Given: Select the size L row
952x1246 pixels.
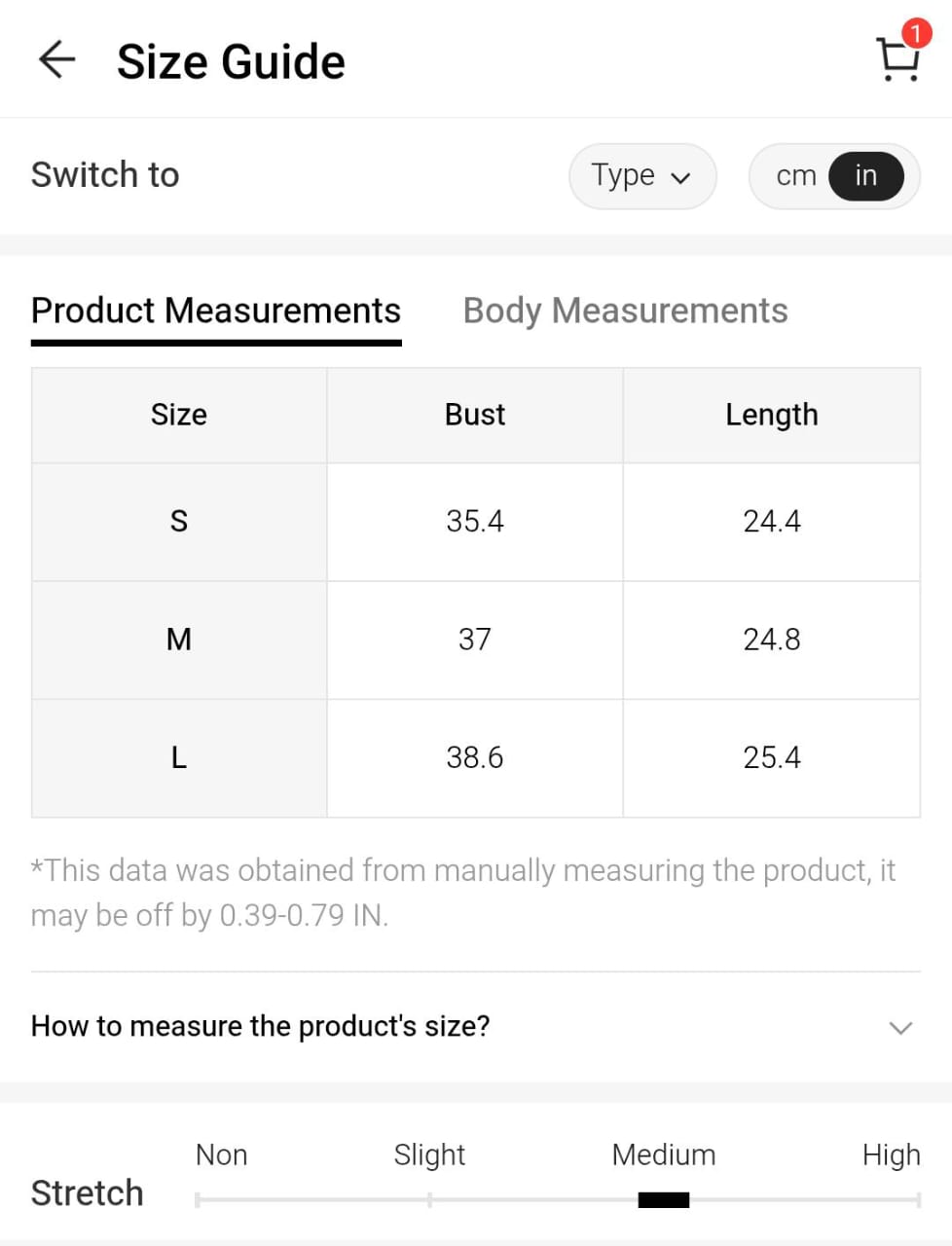Looking at the screenshot, I should tap(179, 757).
